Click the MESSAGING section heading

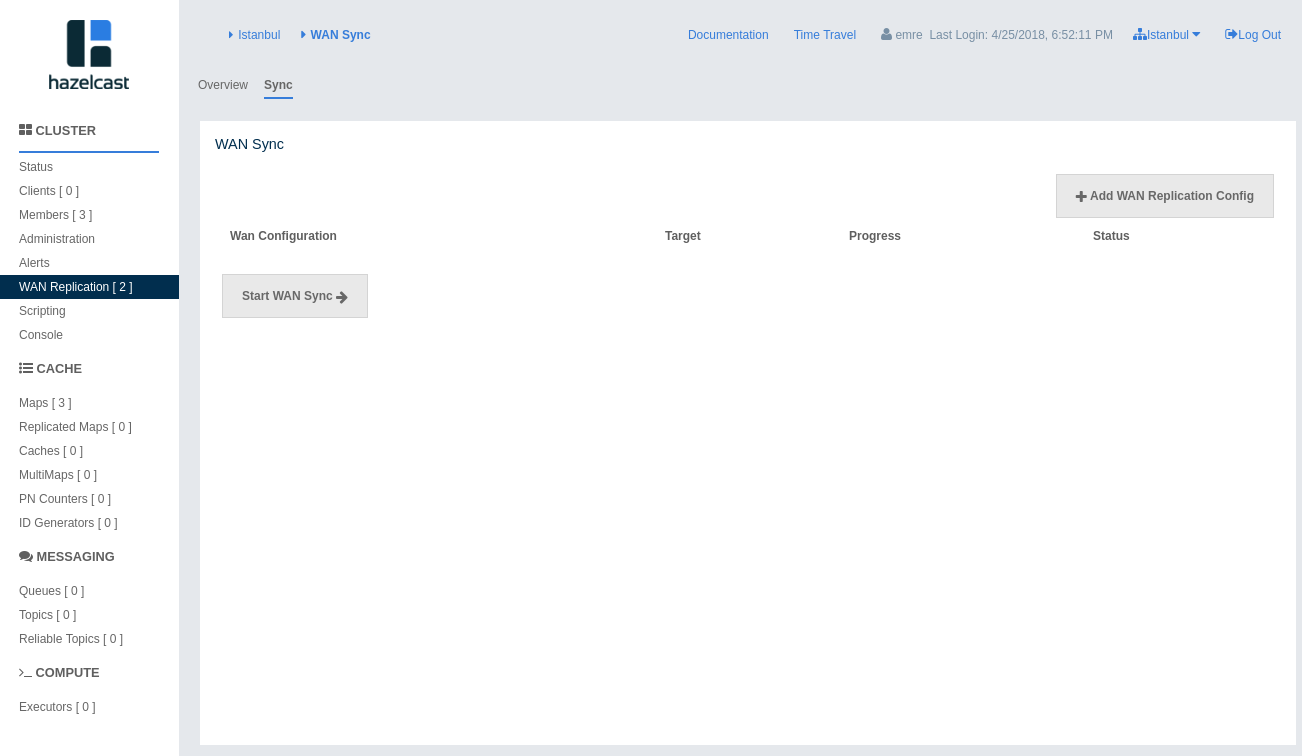click(x=76, y=556)
